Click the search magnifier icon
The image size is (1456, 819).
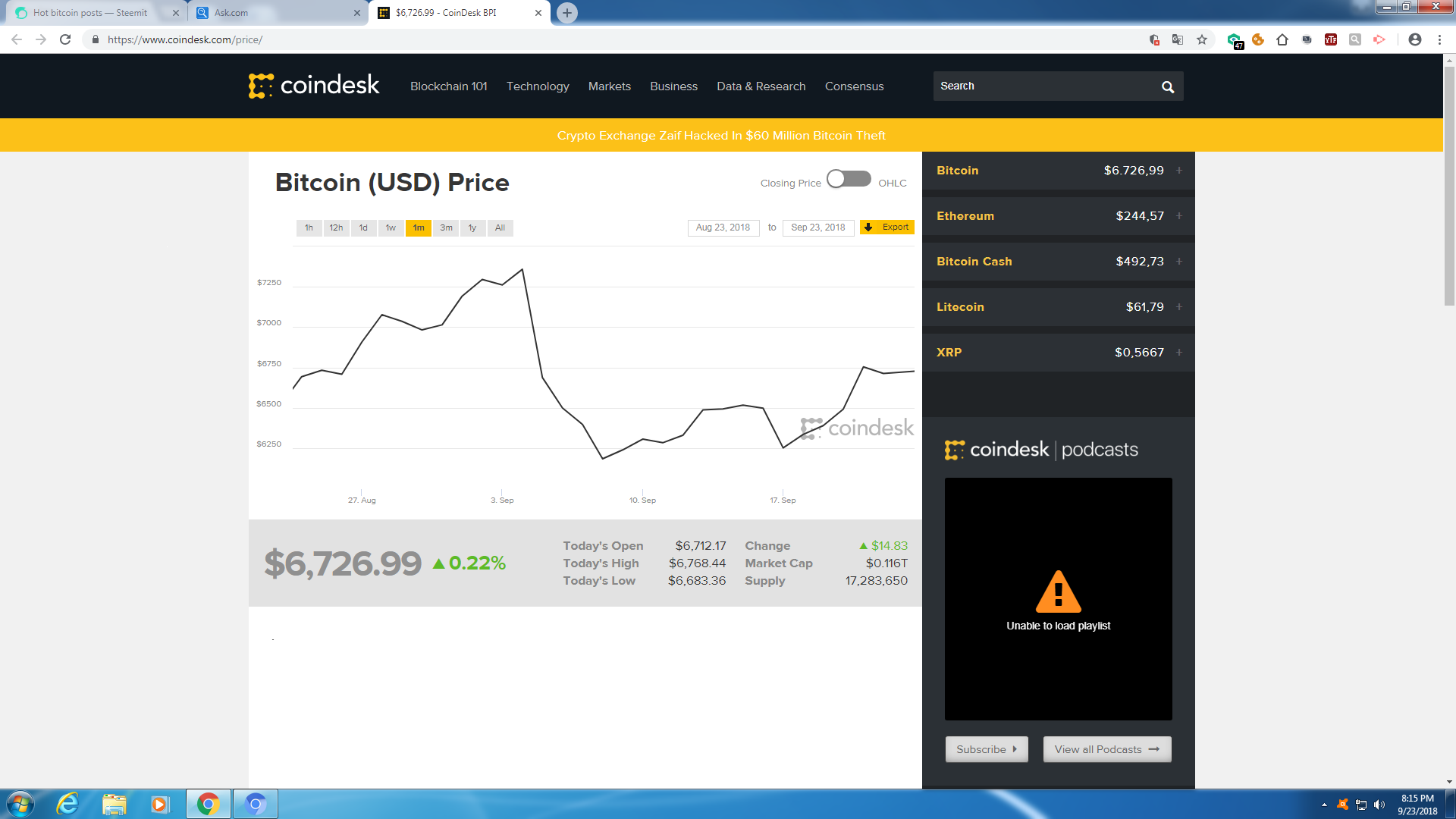pyautogui.click(x=1168, y=87)
